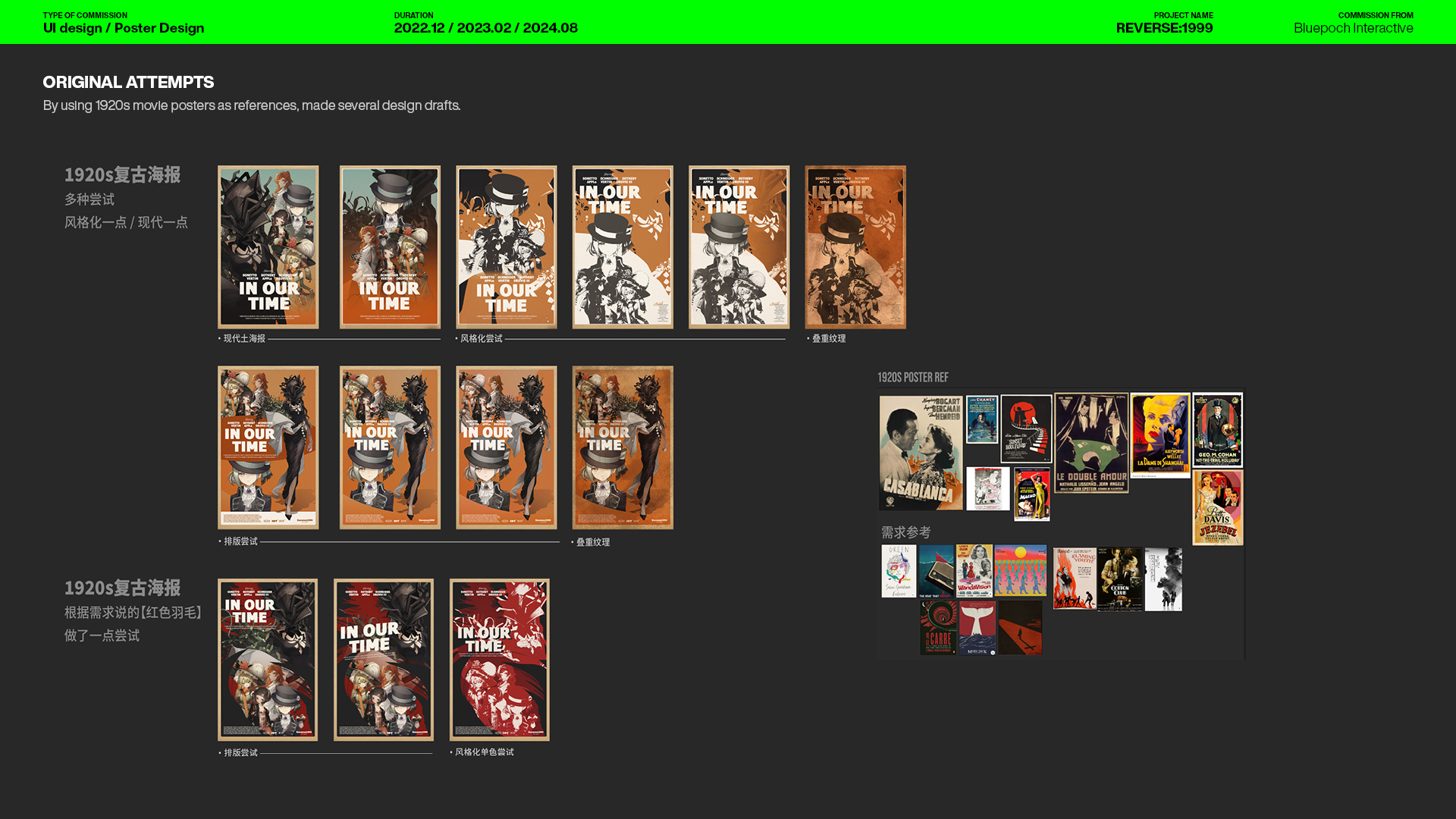Click the 风格化单色尝试 caption
The height and width of the screenshot is (819, 1456).
[485, 752]
